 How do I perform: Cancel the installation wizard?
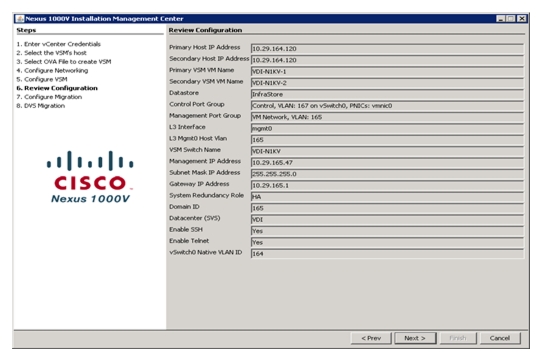[x=500, y=338]
